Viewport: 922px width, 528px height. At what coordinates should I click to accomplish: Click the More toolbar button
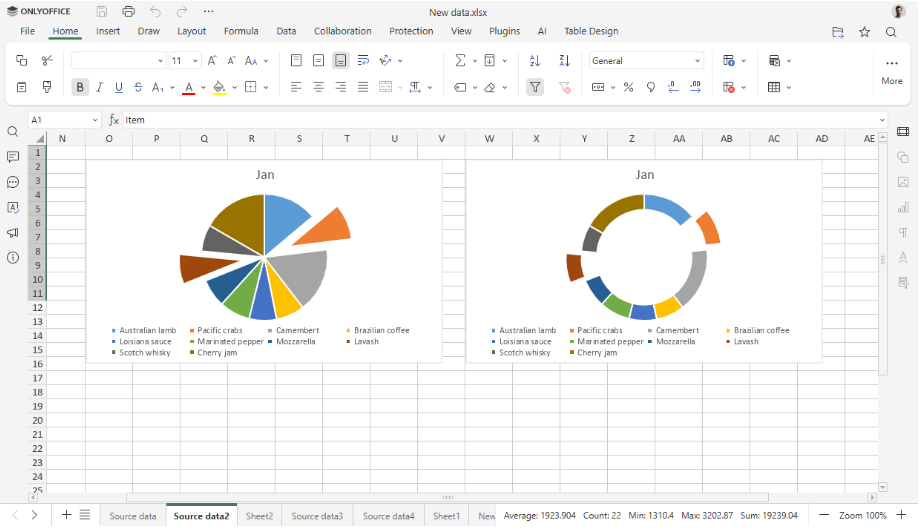tap(891, 72)
